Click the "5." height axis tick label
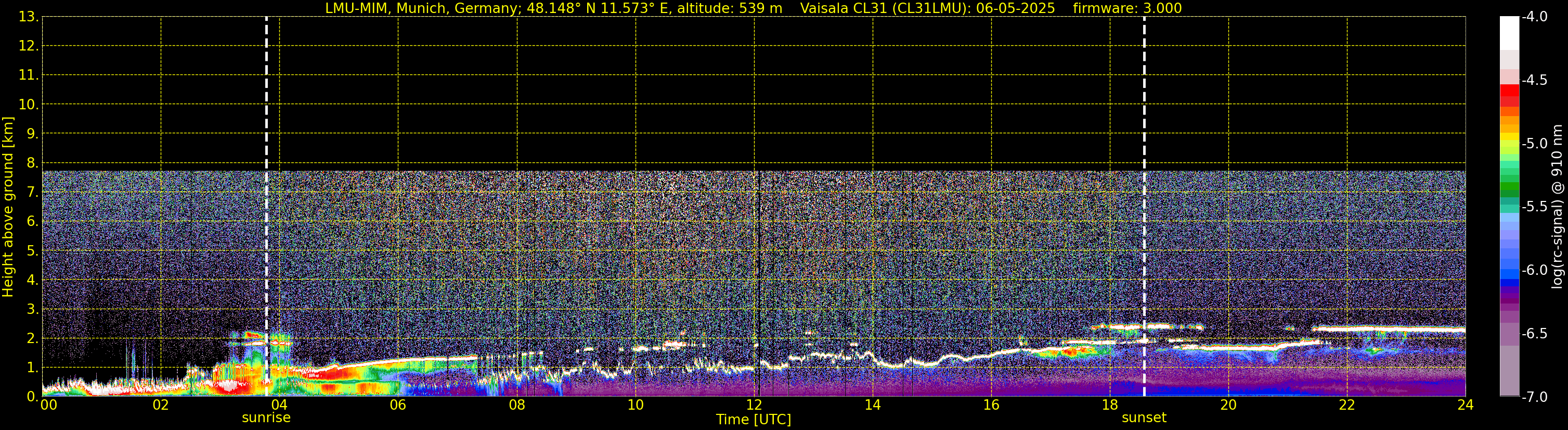The image size is (1568, 430). [x=32, y=251]
